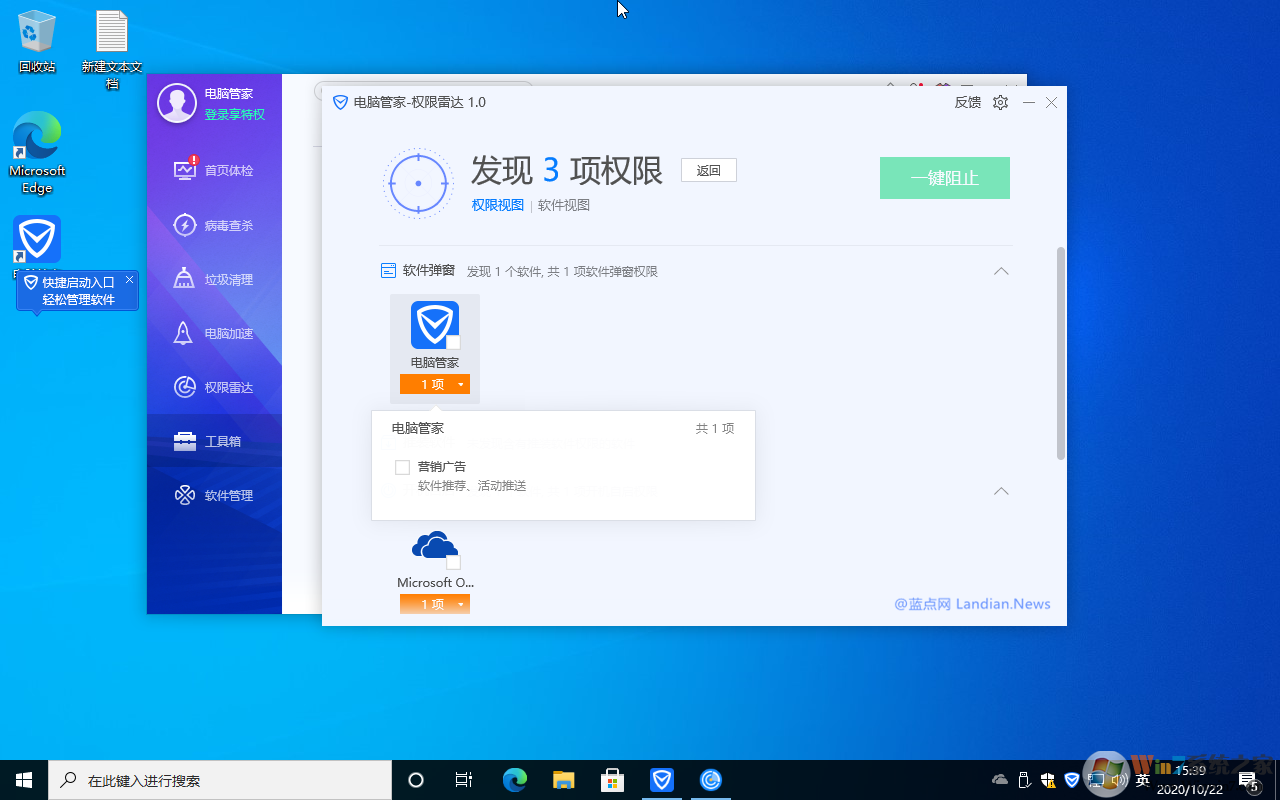Check the 营销广告 permission checkbox
Screen dimensions: 1280x800
(x=402, y=466)
